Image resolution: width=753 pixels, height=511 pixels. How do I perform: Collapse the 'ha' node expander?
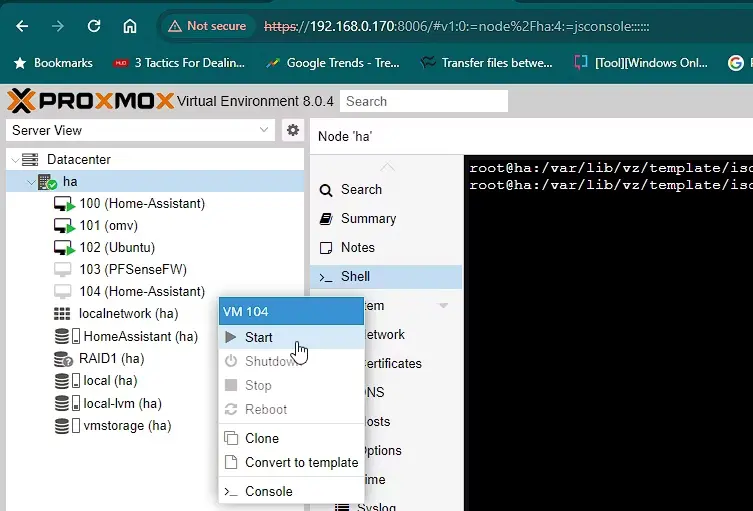pyautogui.click(x=31, y=182)
